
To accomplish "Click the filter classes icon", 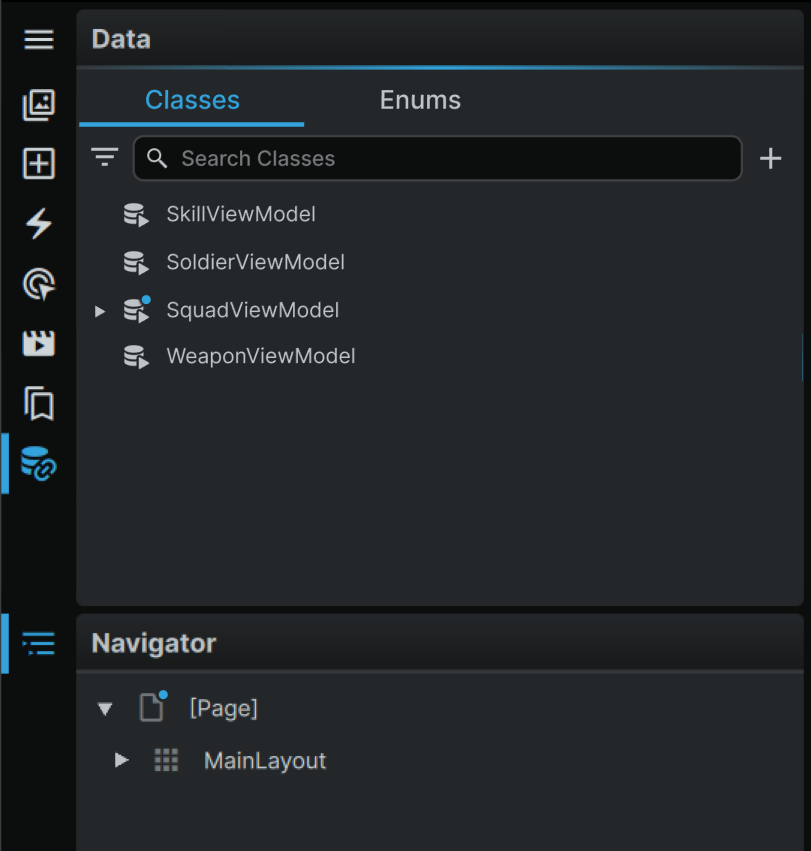I will coord(105,157).
